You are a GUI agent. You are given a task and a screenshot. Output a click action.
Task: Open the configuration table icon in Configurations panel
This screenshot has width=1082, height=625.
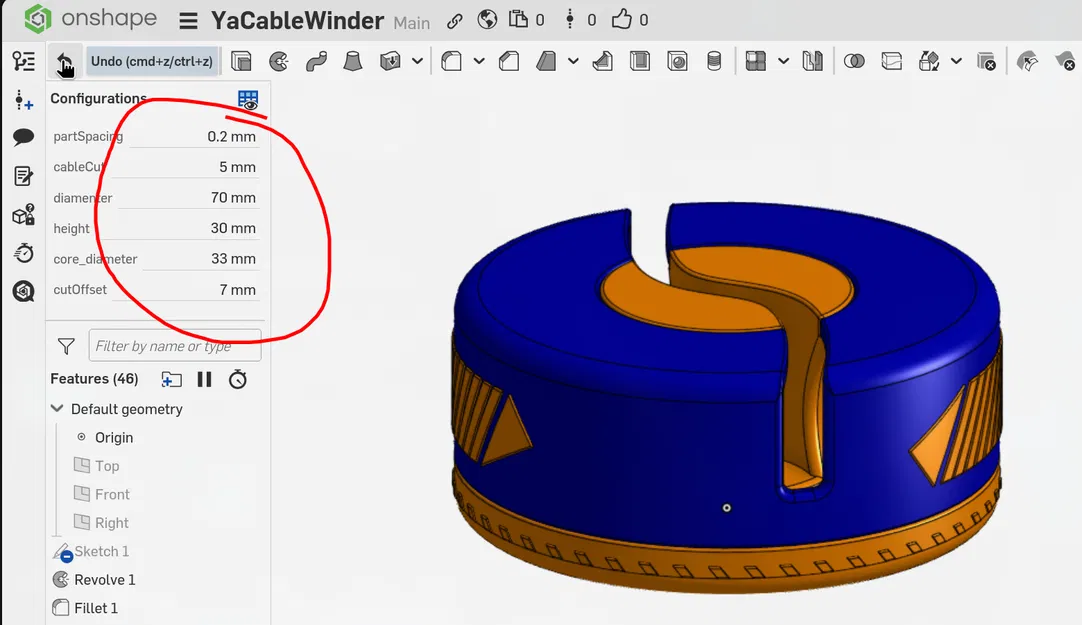(247, 100)
